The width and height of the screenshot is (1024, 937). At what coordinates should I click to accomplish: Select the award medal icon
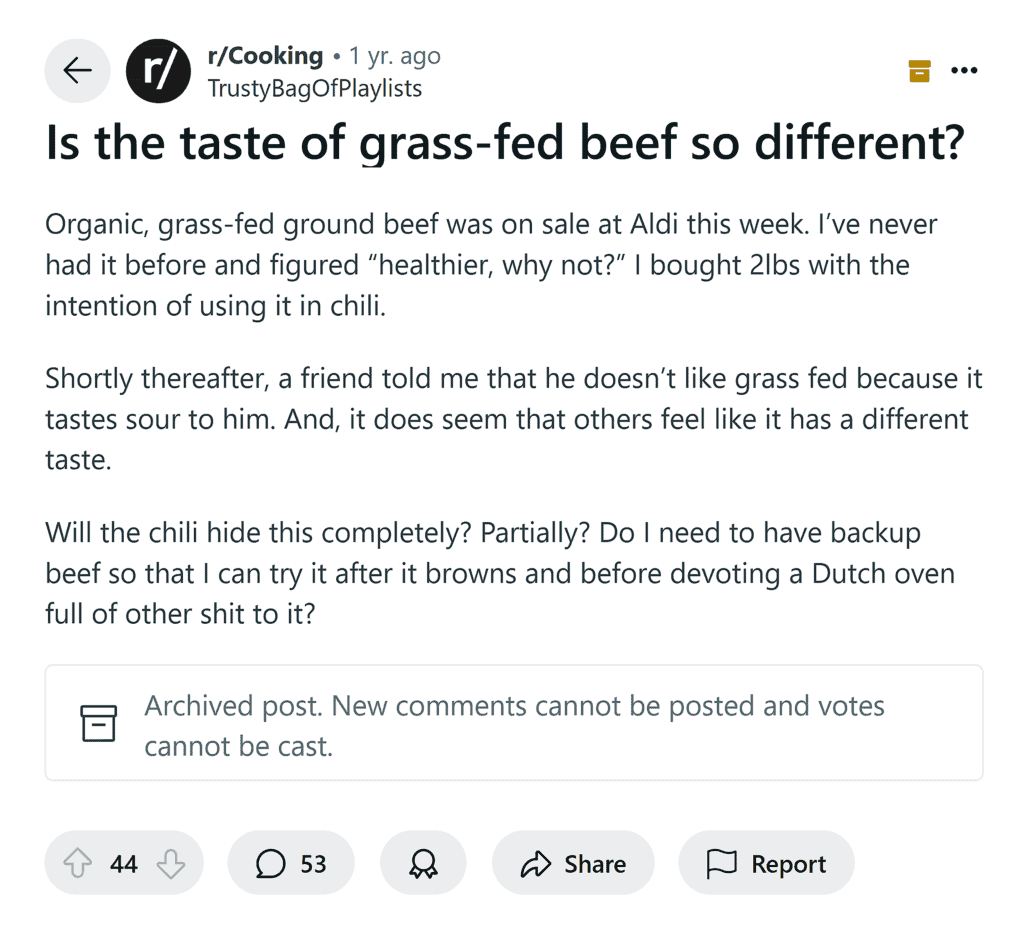point(423,862)
